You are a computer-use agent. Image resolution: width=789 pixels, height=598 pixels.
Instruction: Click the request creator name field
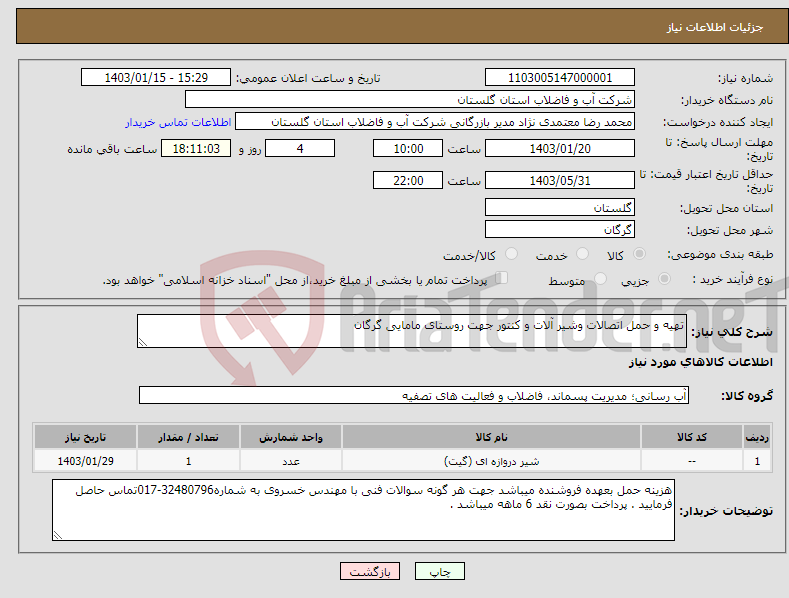(435, 122)
